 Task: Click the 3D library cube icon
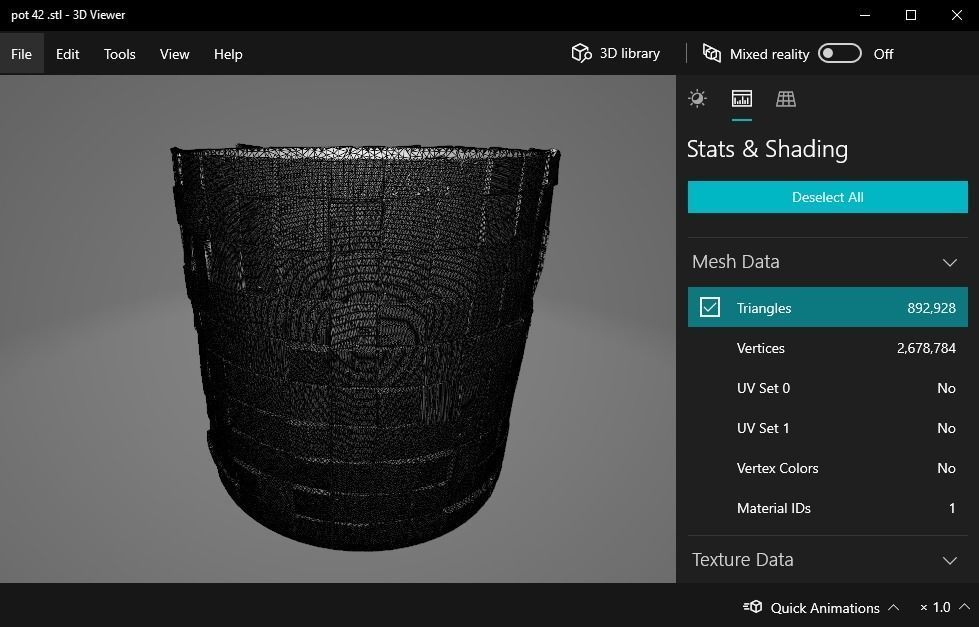(x=581, y=53)
